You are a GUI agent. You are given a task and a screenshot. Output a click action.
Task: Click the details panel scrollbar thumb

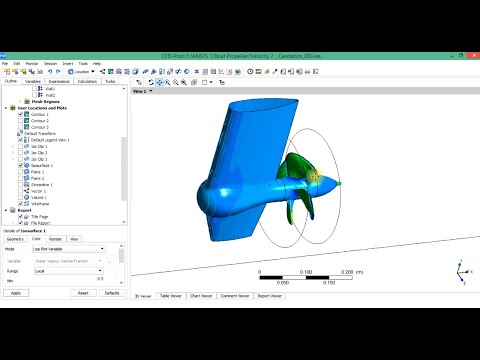point(121,256)
